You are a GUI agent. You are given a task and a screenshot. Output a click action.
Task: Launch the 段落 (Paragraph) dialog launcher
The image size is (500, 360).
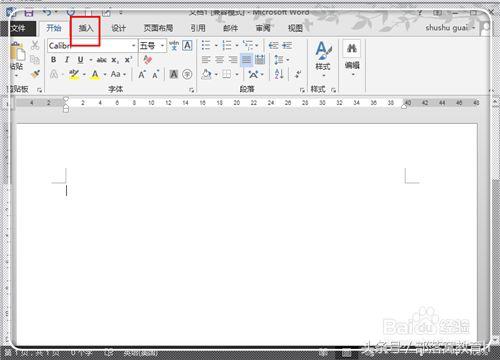tap(302, 90)
